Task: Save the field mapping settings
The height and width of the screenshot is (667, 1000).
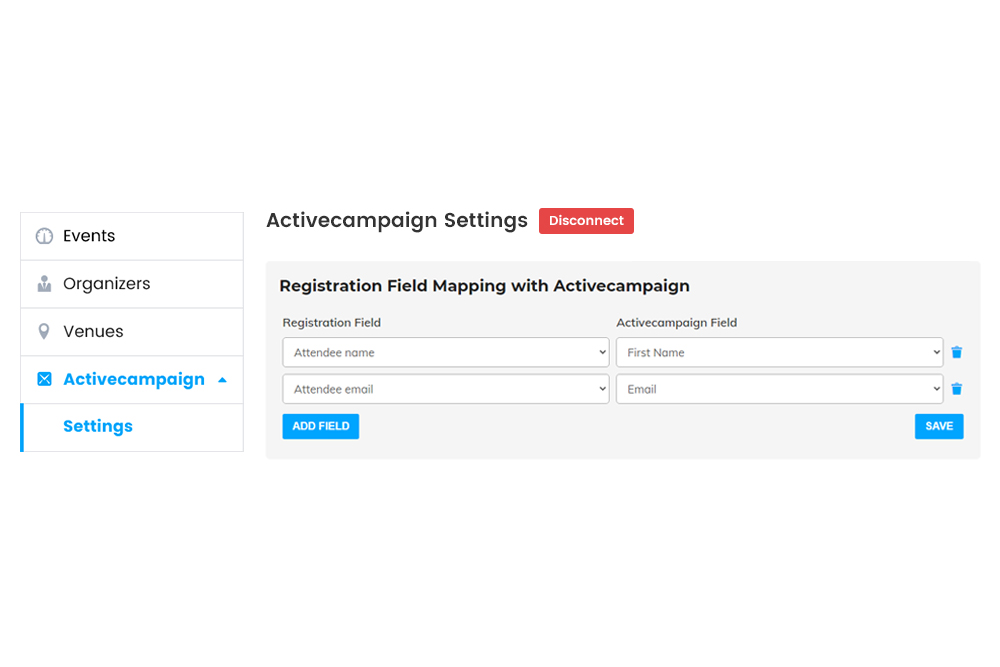Action: pyautogui.click(x=939, y=426)
